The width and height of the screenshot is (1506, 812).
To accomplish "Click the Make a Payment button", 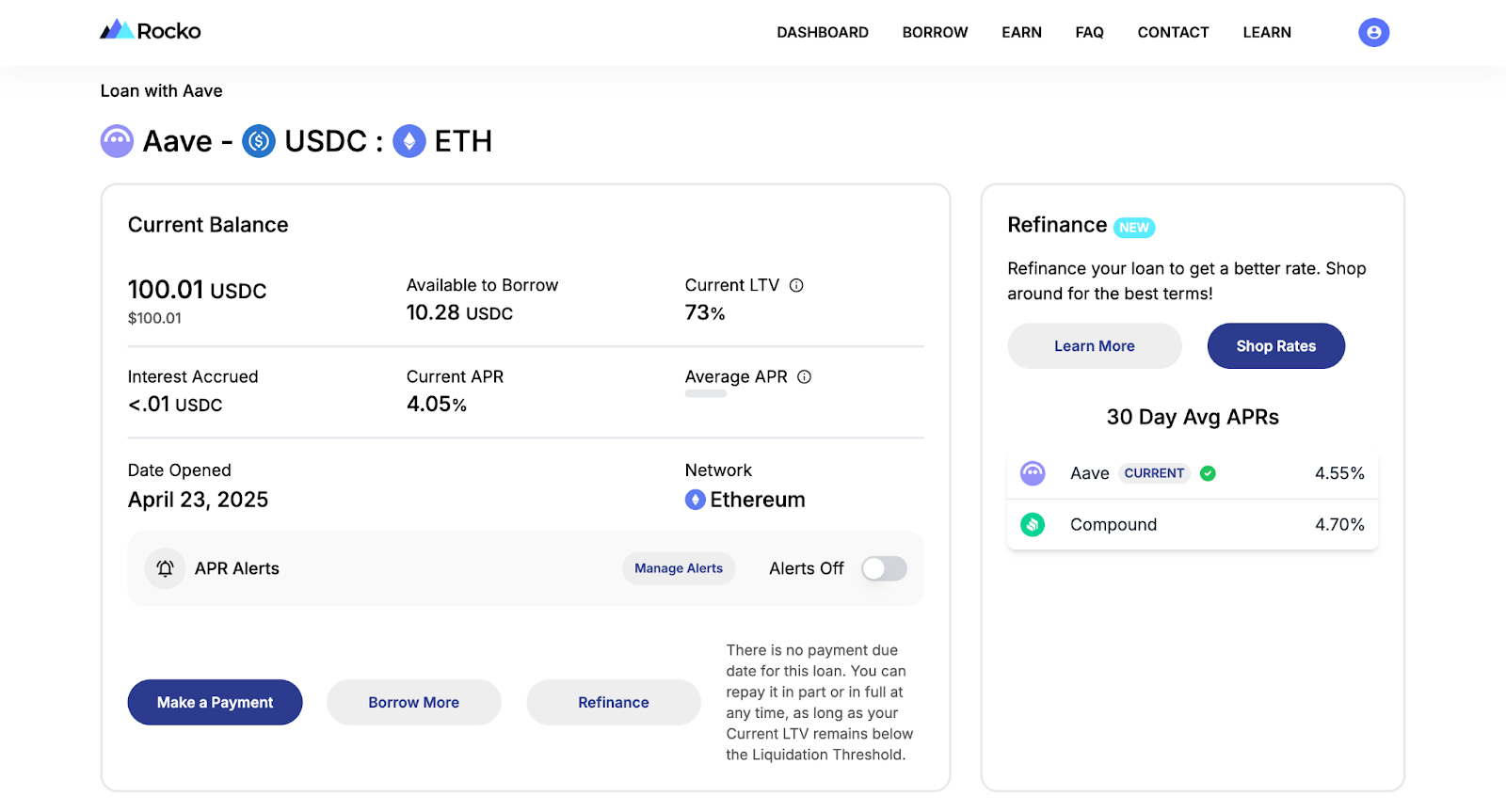I will 215,702.
